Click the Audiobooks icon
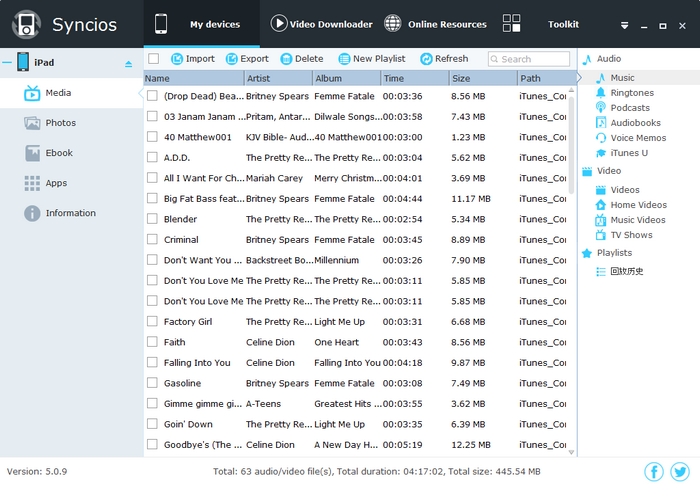This screenshot has width=700, height=487. coord(601,123)
